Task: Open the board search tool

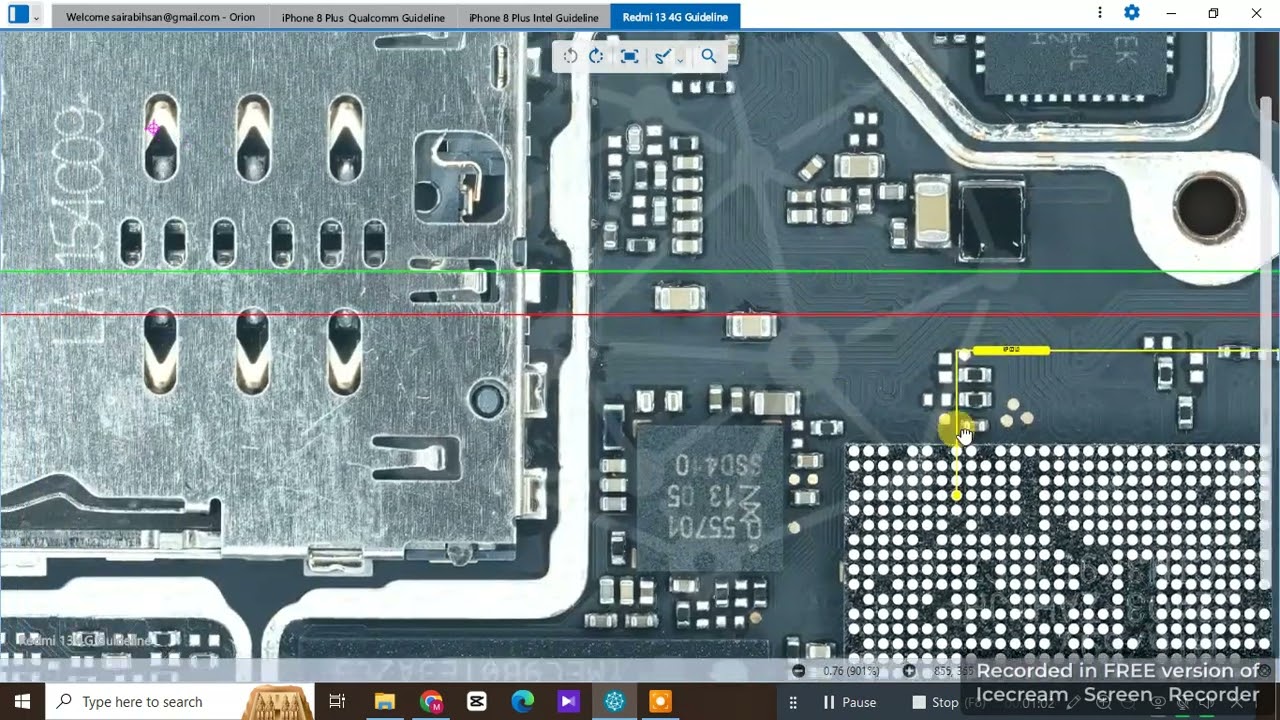Action: coord(709,56)
